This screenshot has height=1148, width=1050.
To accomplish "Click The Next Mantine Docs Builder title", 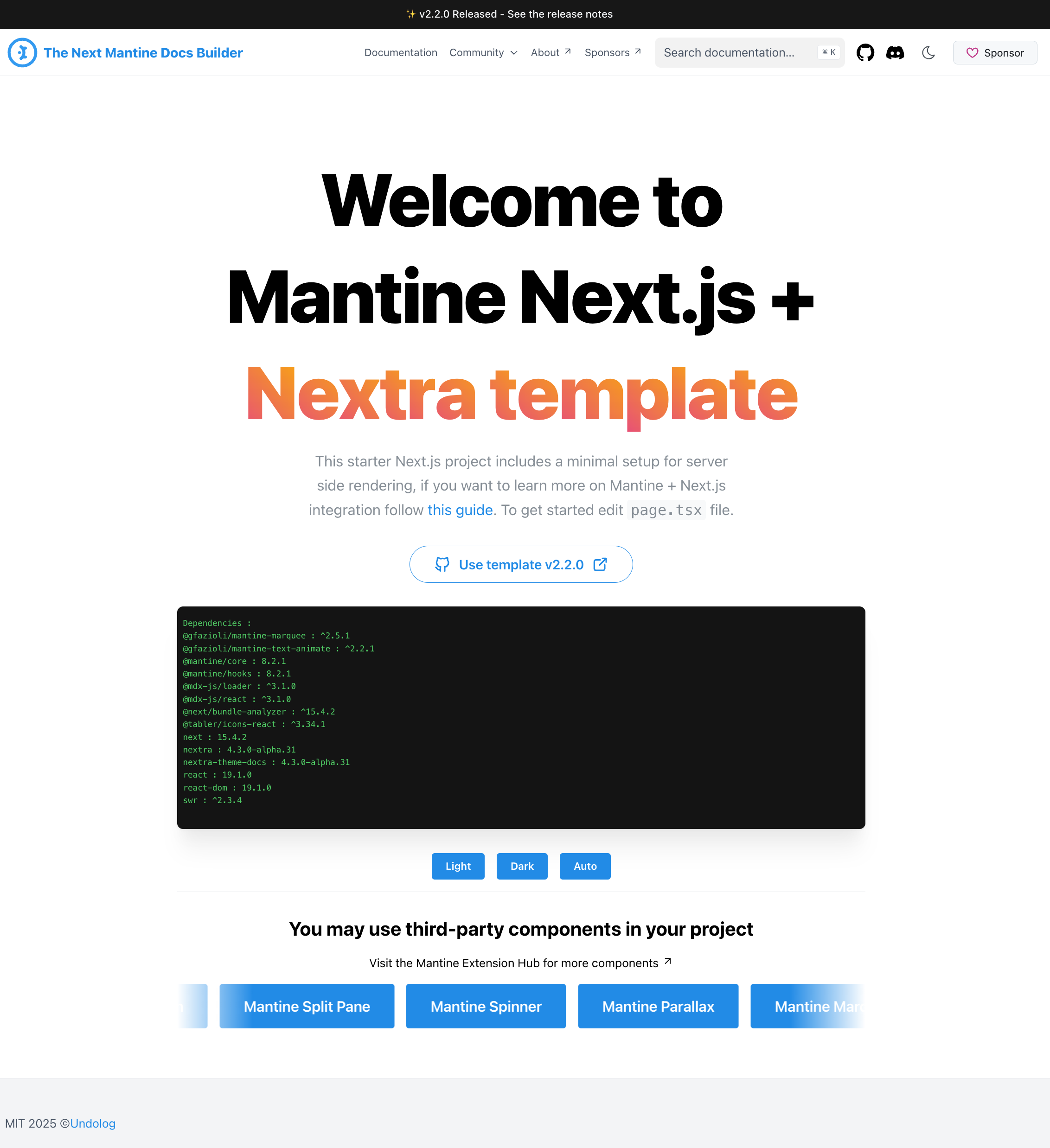I will pos(143,53).
